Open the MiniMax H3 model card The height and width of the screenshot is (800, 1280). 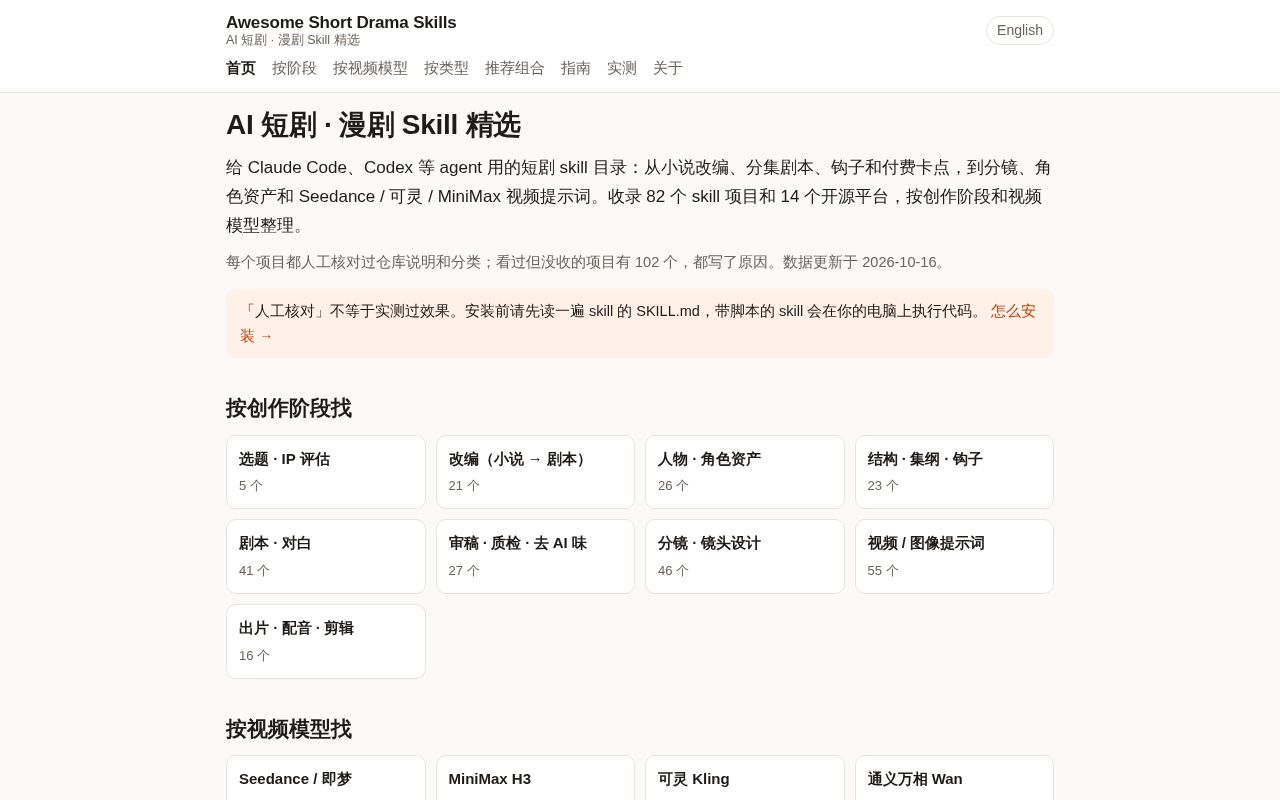535,778
